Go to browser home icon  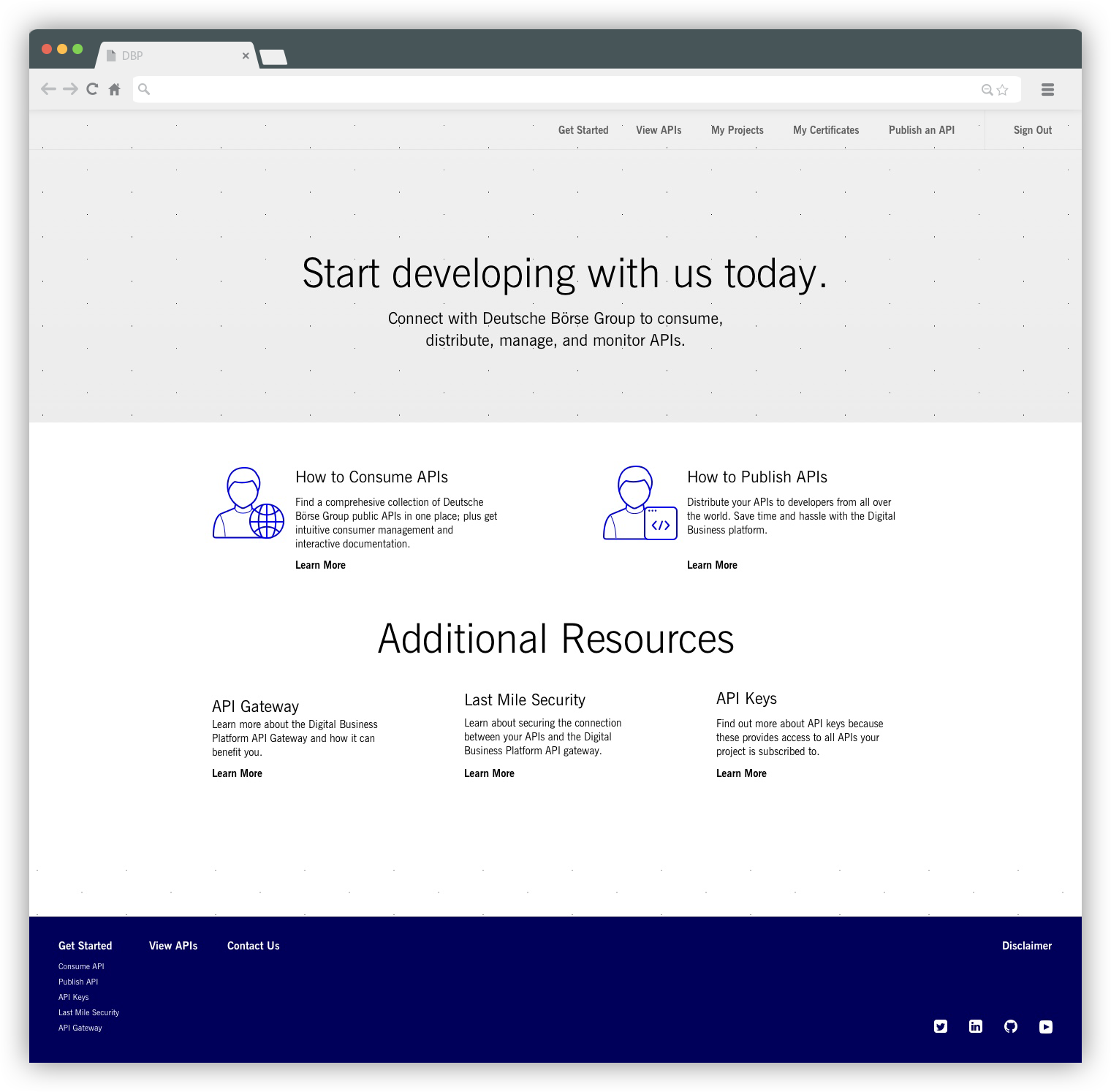(x=114, y=89)
